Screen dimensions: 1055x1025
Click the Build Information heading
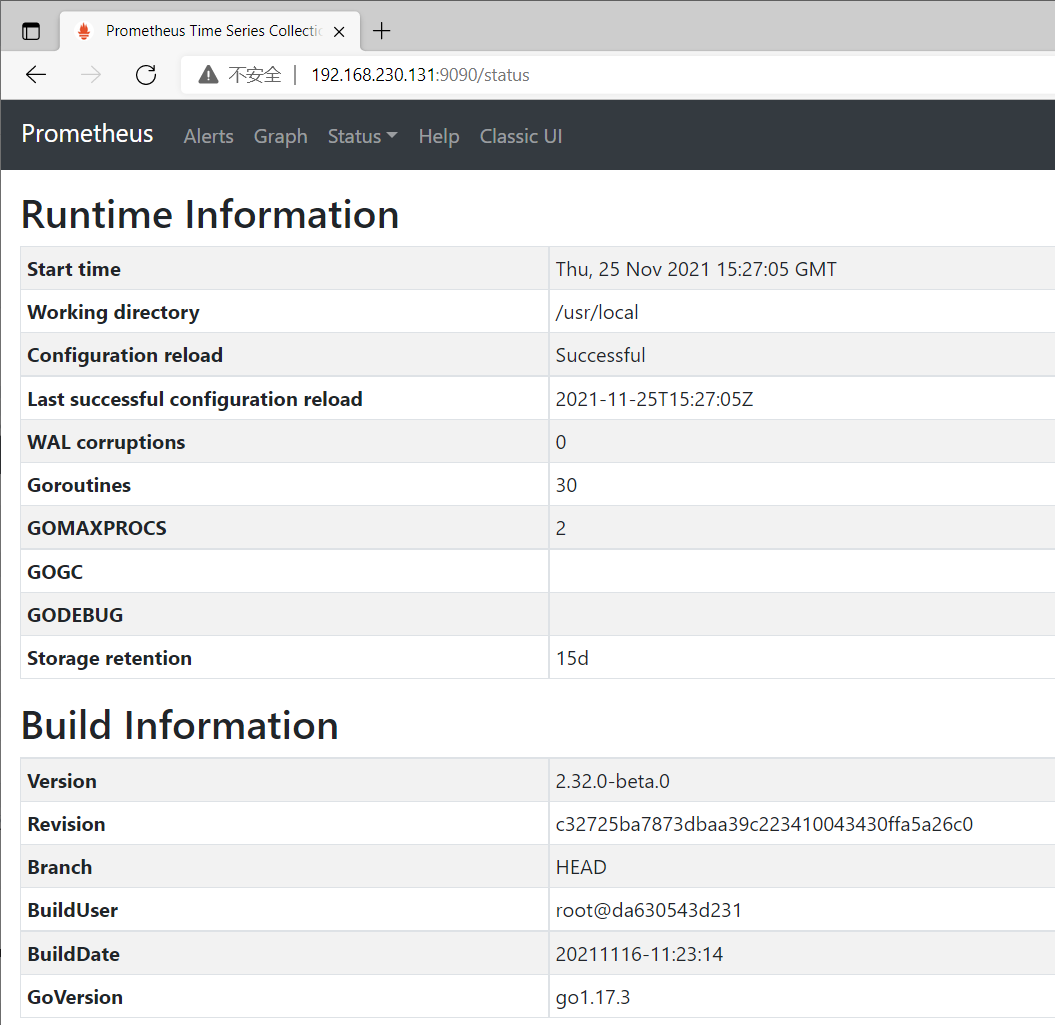tap(180, 726)
